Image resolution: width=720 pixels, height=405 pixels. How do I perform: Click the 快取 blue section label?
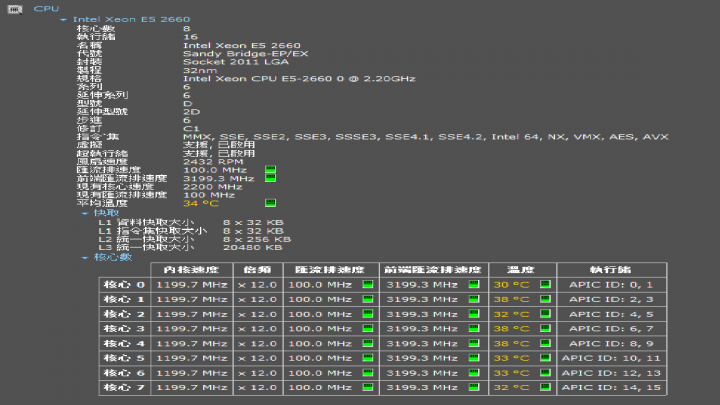(x=106, y=213)
